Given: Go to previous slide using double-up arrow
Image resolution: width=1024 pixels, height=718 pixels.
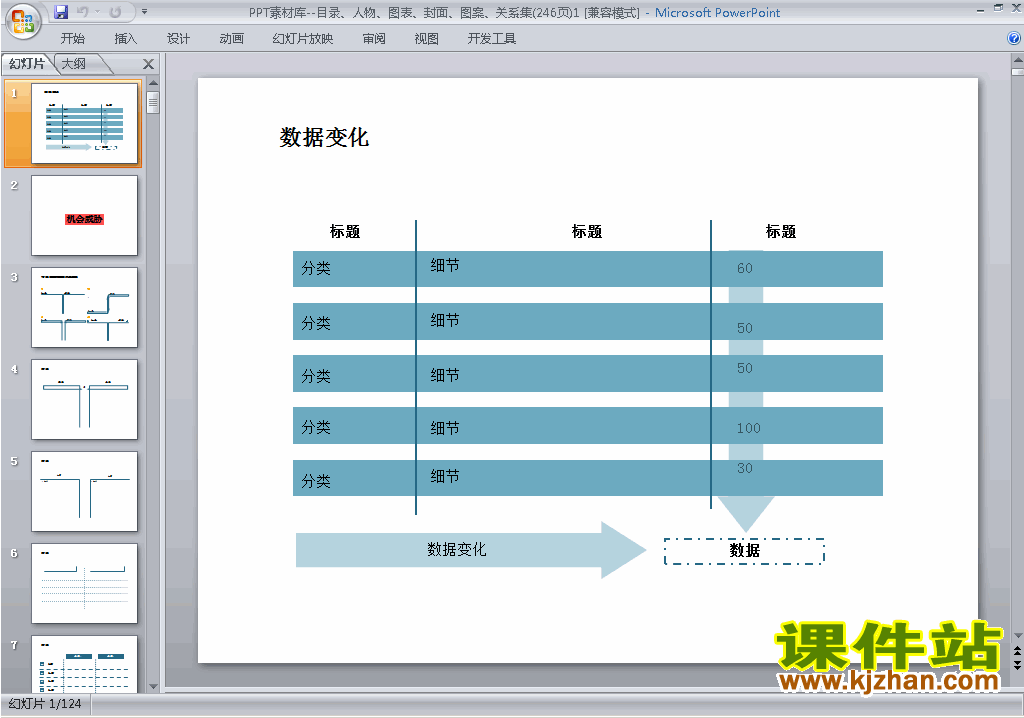Looking at the screenshot, I should (x=1017, y=651).
